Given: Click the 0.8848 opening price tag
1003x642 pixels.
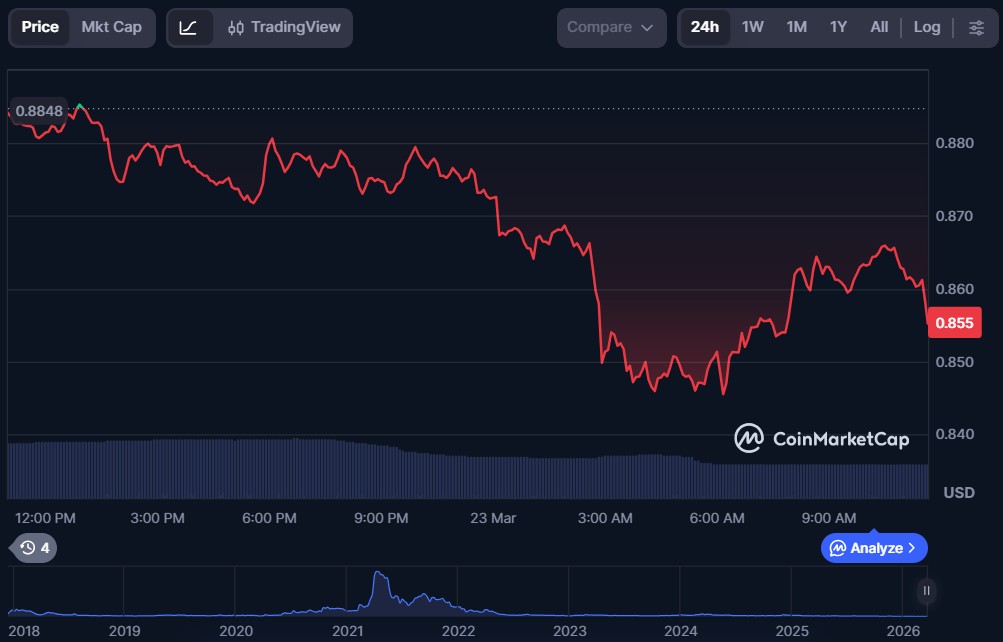Looking at the screenshot, I should coord(38,110).
